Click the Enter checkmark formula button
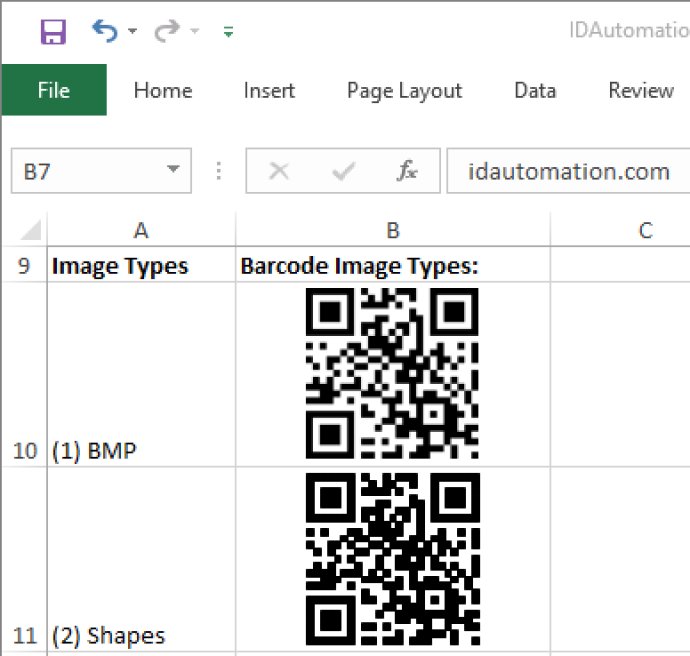The image size is (690, 656). (x=344, y=171)
